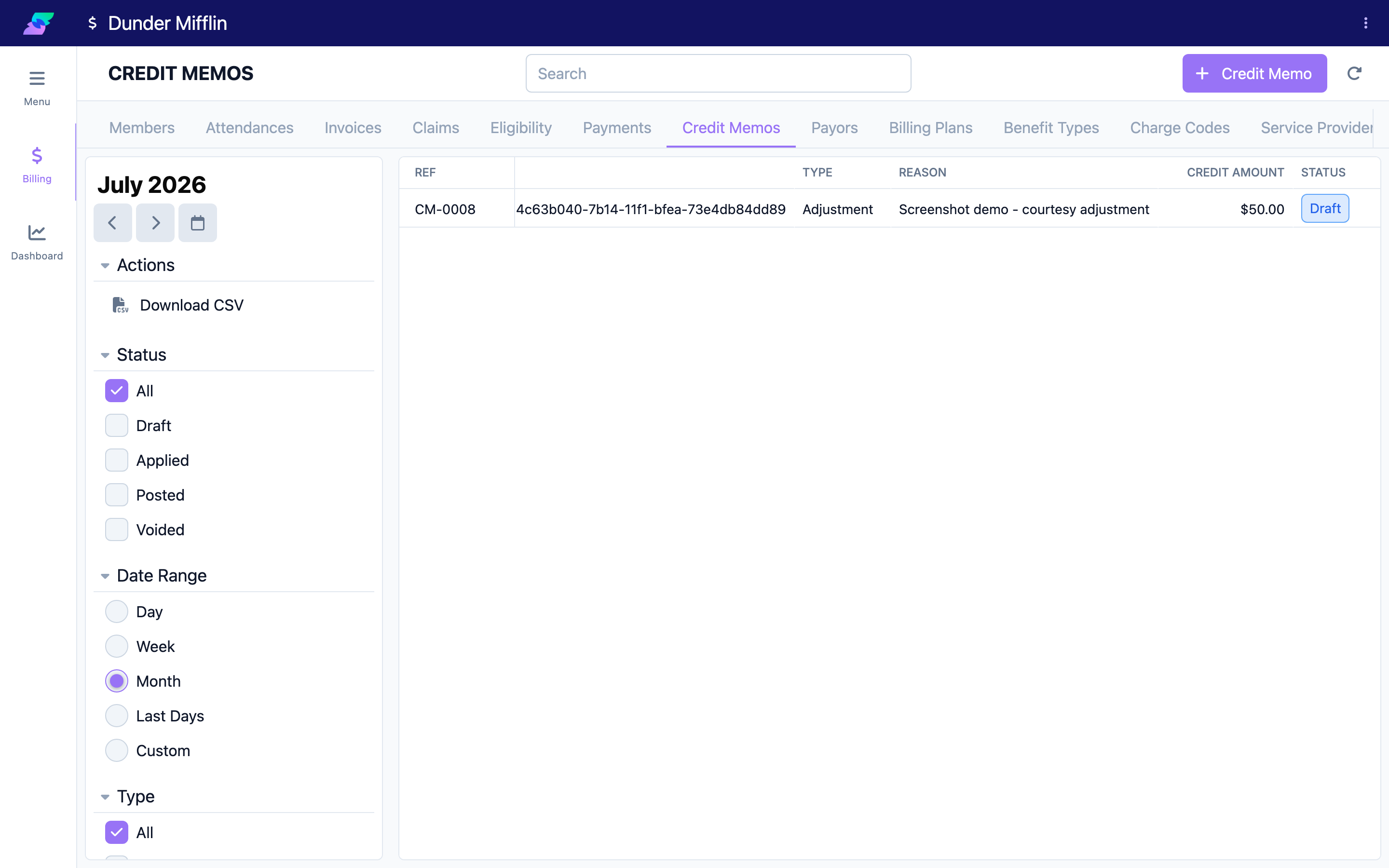The height and width of the screenshot is (868, 1389).
Task: Switch to the Invoices tab
Action: click(x=353, y=127)
